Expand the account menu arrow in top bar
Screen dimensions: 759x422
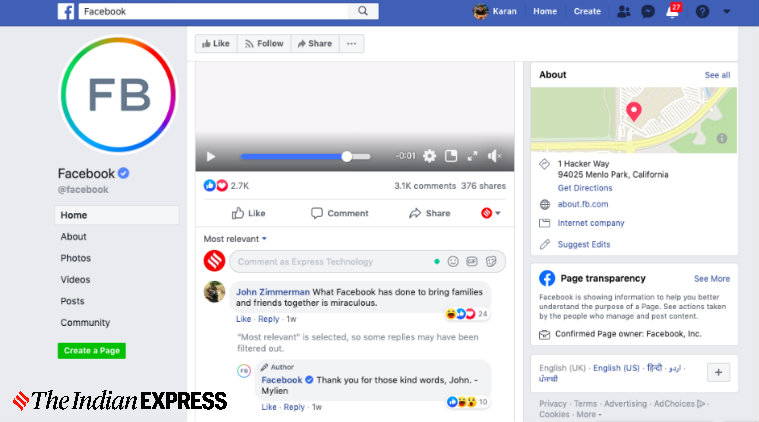[x=727, y=12]
